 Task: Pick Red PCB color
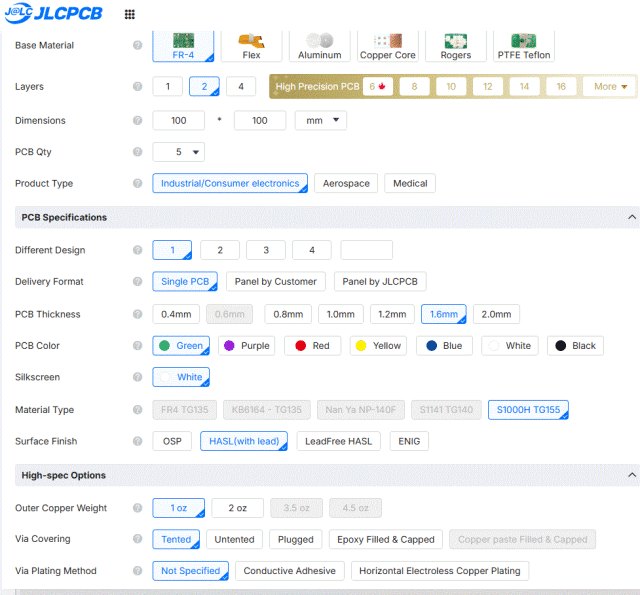click(x=313, y=346)
